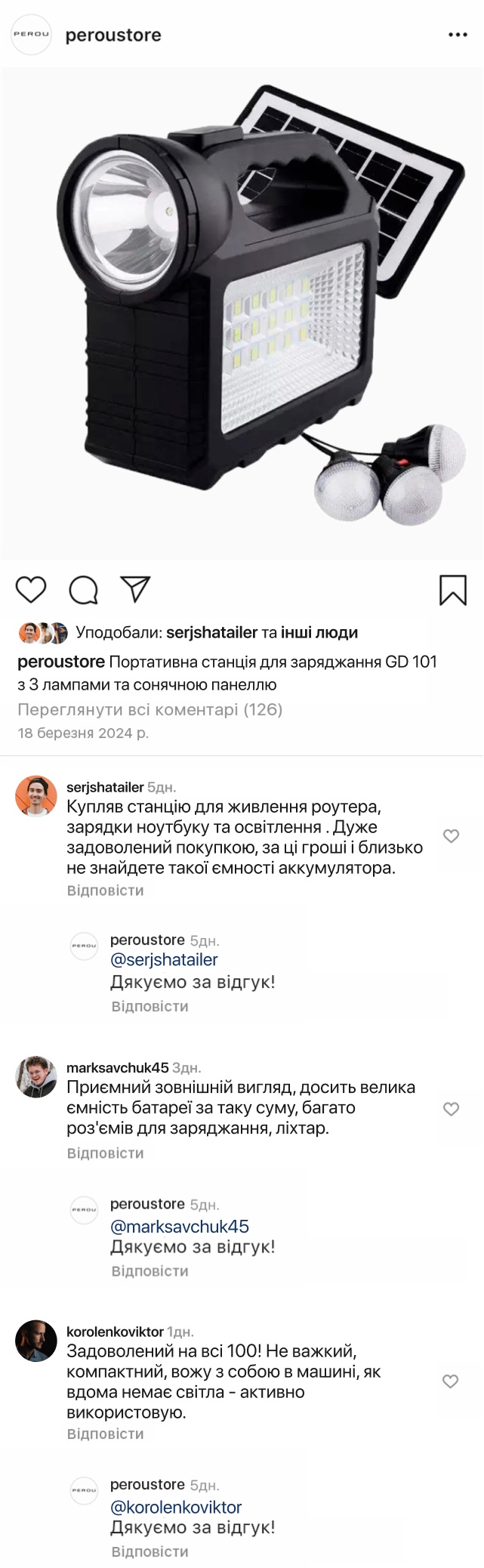Open korolenkoviktor's profile avatar
The width and height of the screenshot is (484, 1568).
click(36, 1341)
